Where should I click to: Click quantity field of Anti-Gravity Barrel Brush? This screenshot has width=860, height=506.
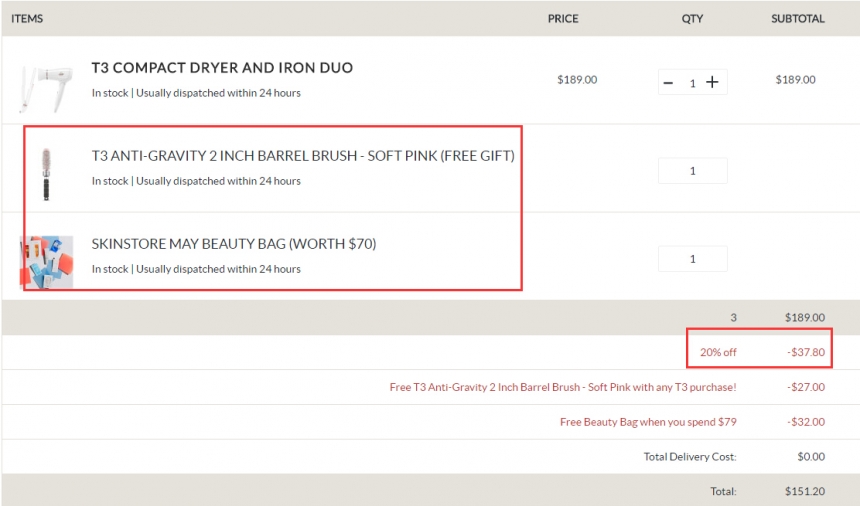point(693,171)
